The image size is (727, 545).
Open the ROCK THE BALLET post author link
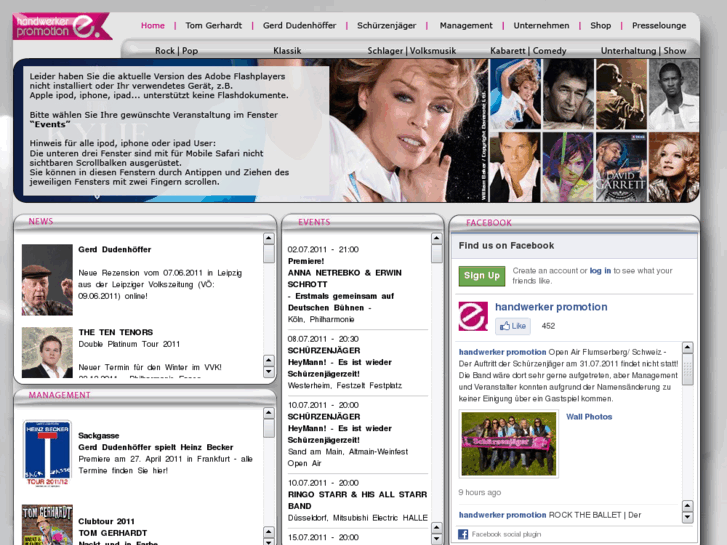502,515
